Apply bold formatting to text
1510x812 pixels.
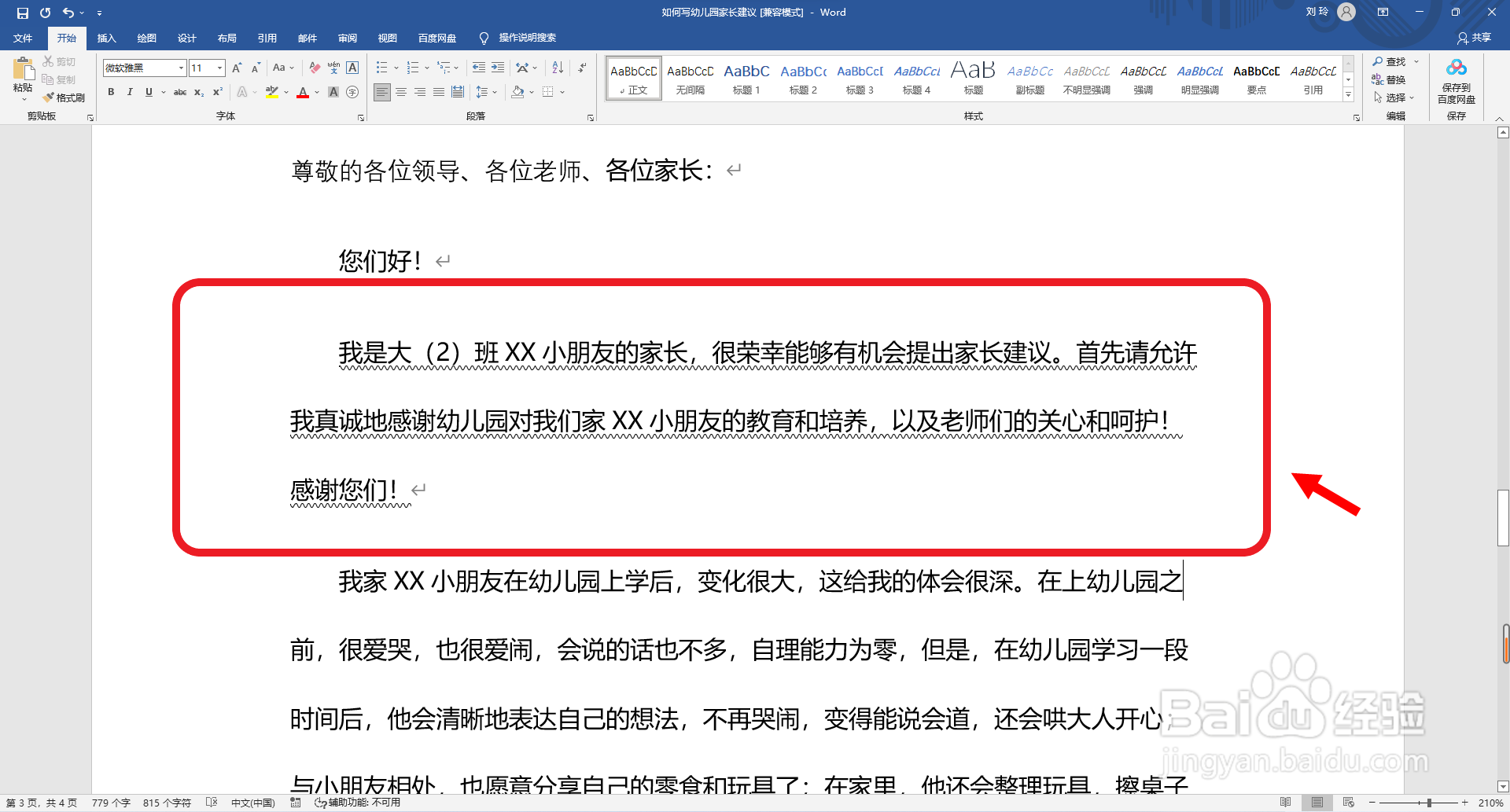click(111, 92)
